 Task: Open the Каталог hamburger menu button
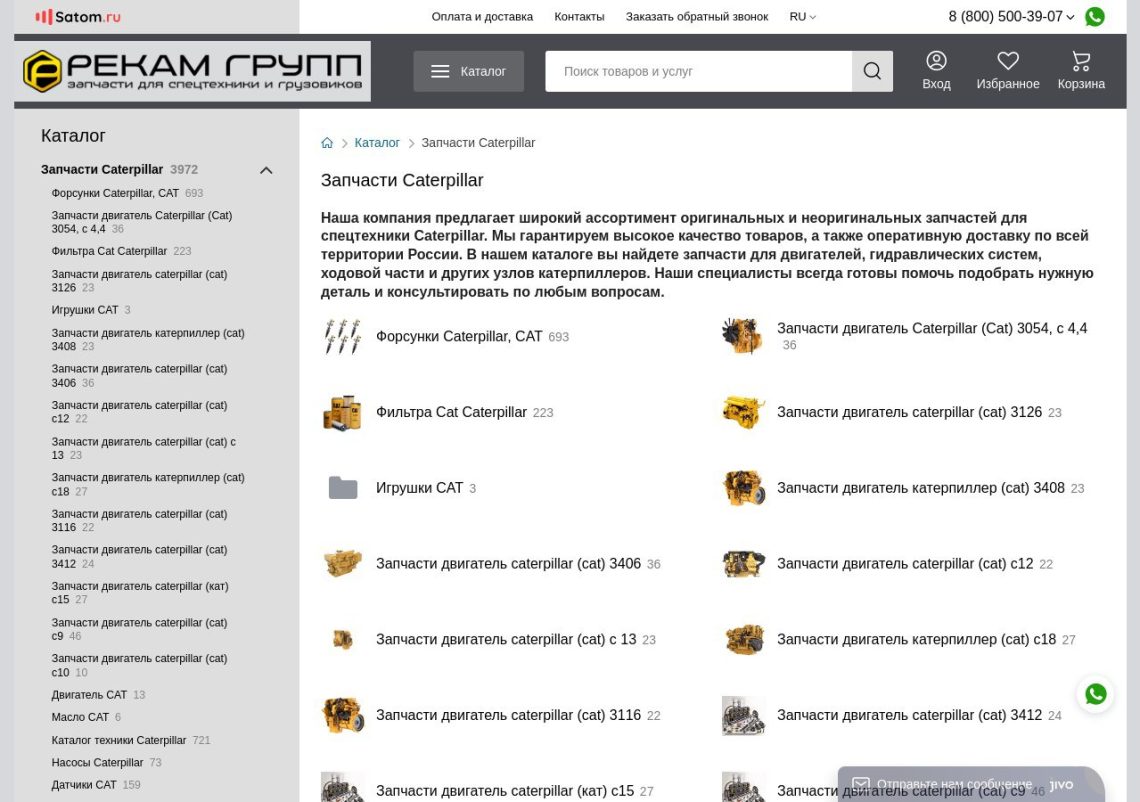[468, 71]
